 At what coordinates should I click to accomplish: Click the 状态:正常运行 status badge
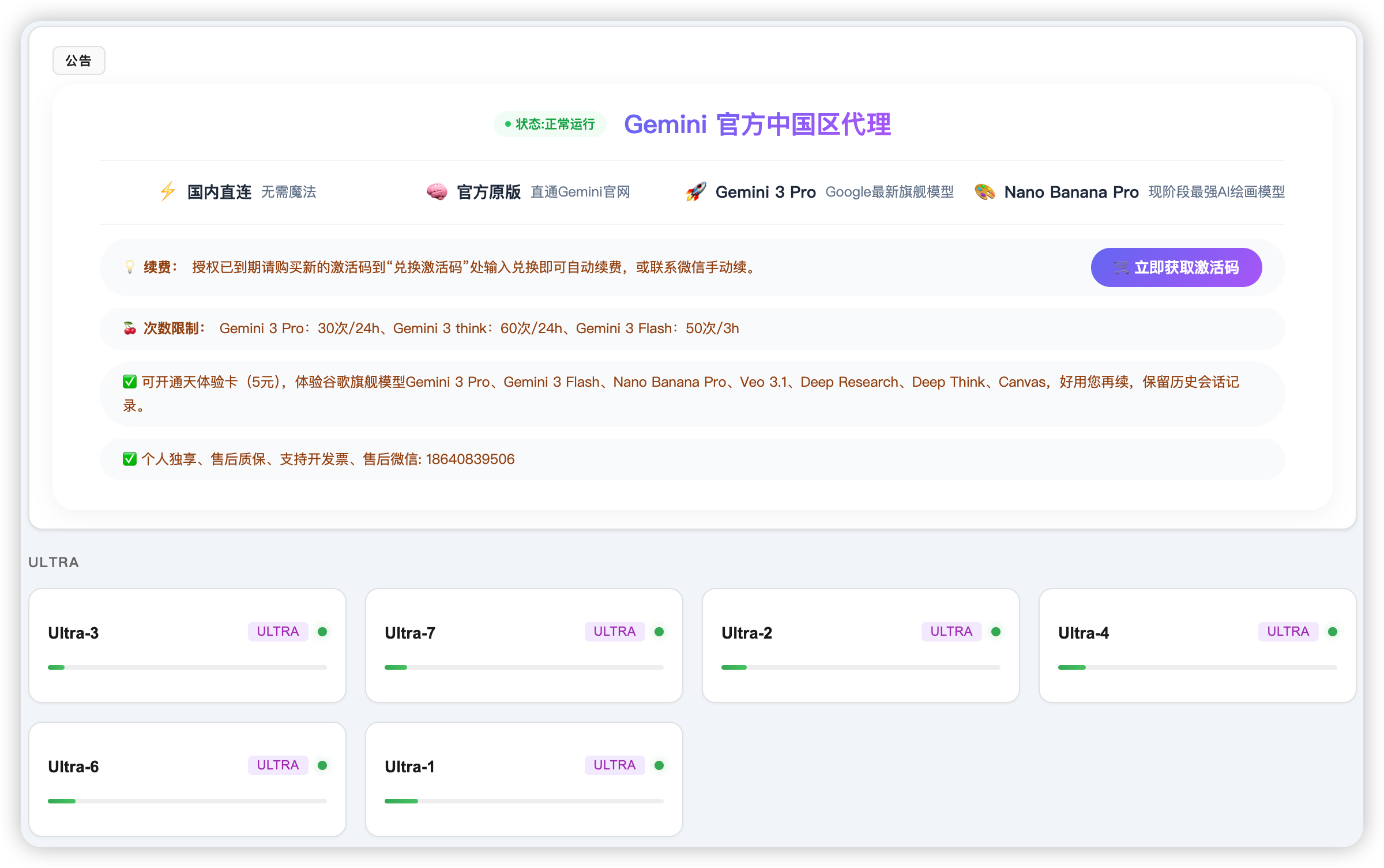tap(550, 124)
